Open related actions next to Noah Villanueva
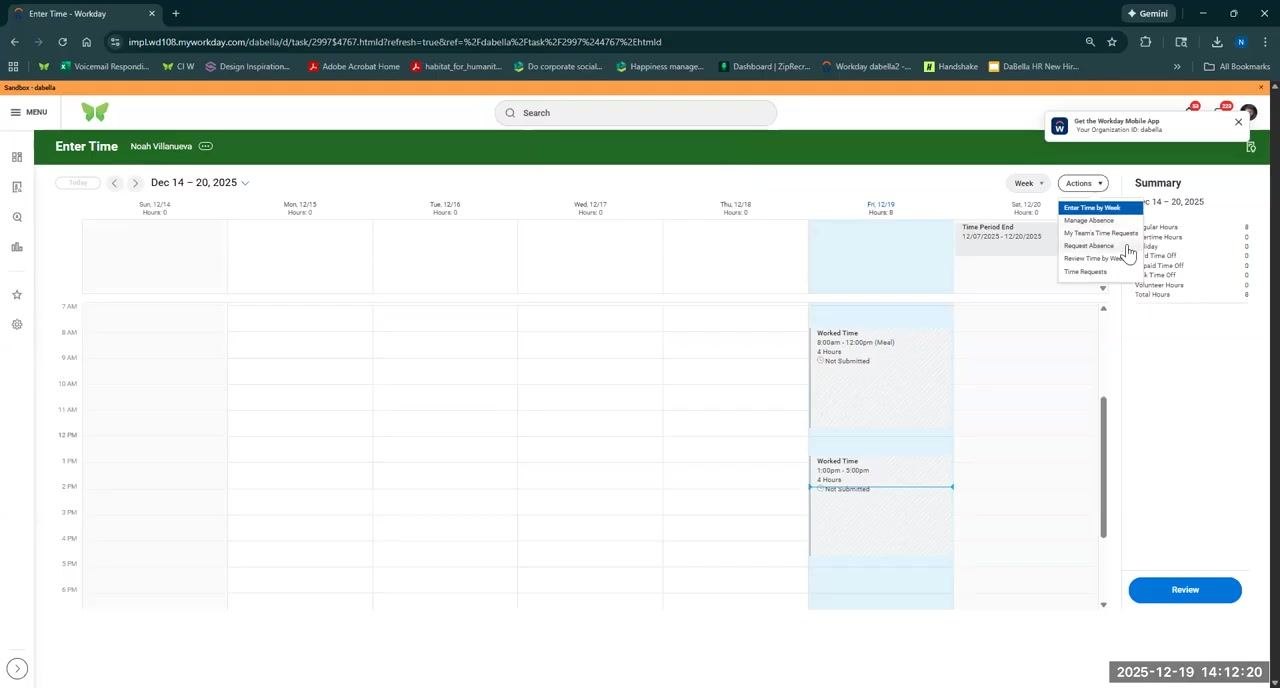Image resolution: width=1280 pixels, height=688 pixels. (x=206, y=146)
